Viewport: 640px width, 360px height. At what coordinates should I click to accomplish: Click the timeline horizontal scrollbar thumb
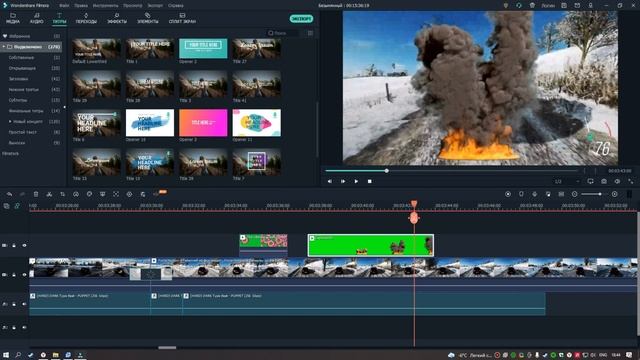pyautogui.click(x=167, y=348)
